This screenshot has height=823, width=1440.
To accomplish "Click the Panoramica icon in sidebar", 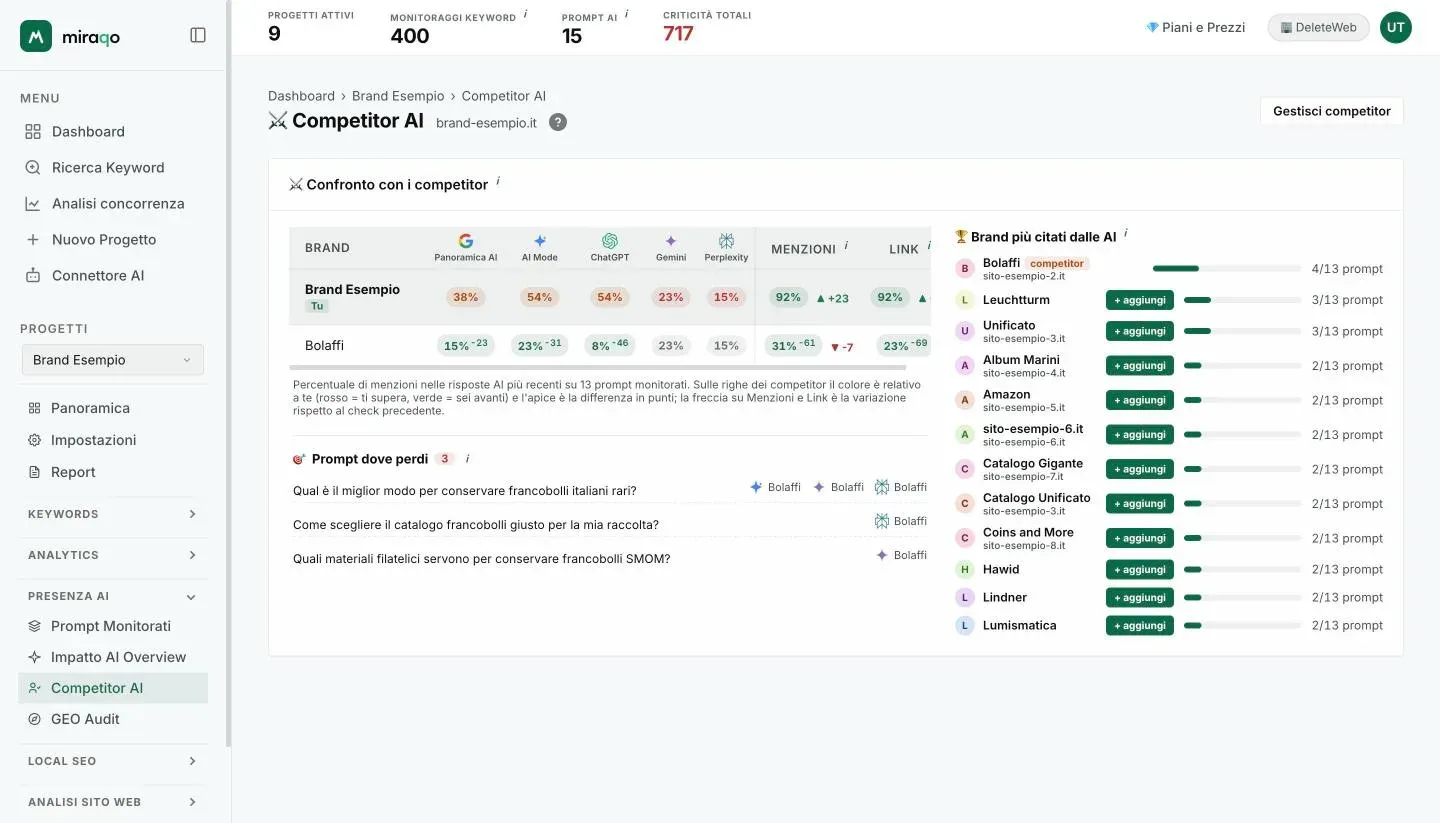I will coord(34,408).
